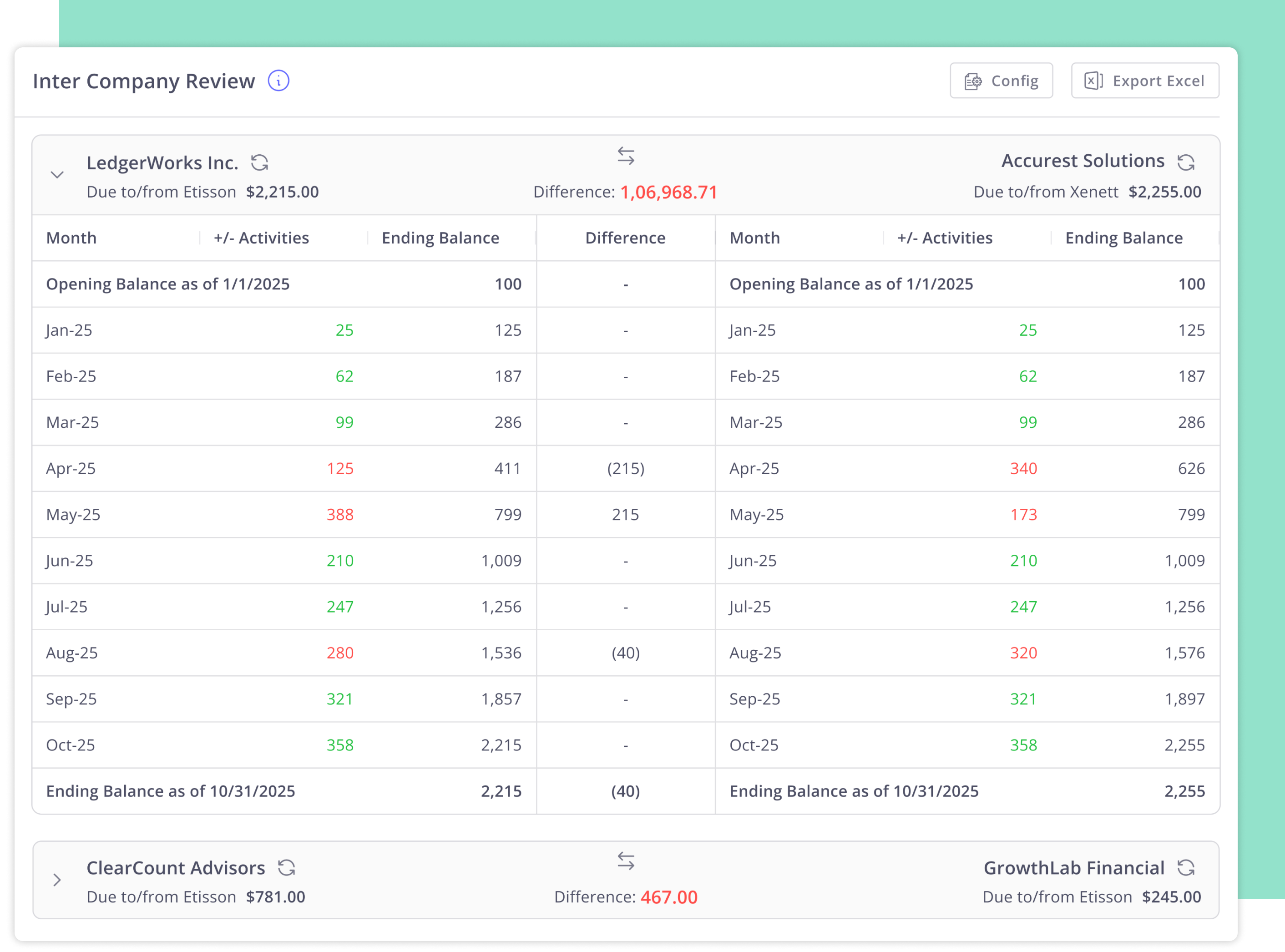Click right Ending Balance column header
The height and width of the screenshot is (952, 1285).
click(x=1123, y=238)
